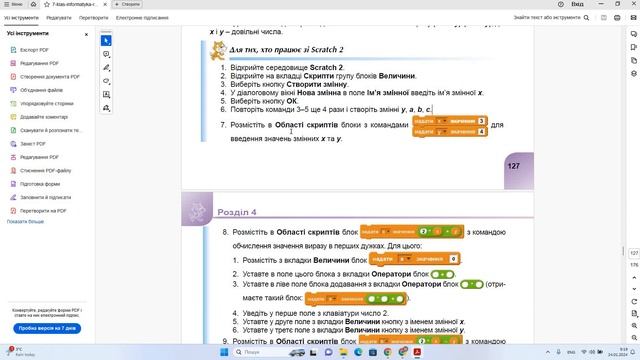Click the page display options icon

point(634,313)
